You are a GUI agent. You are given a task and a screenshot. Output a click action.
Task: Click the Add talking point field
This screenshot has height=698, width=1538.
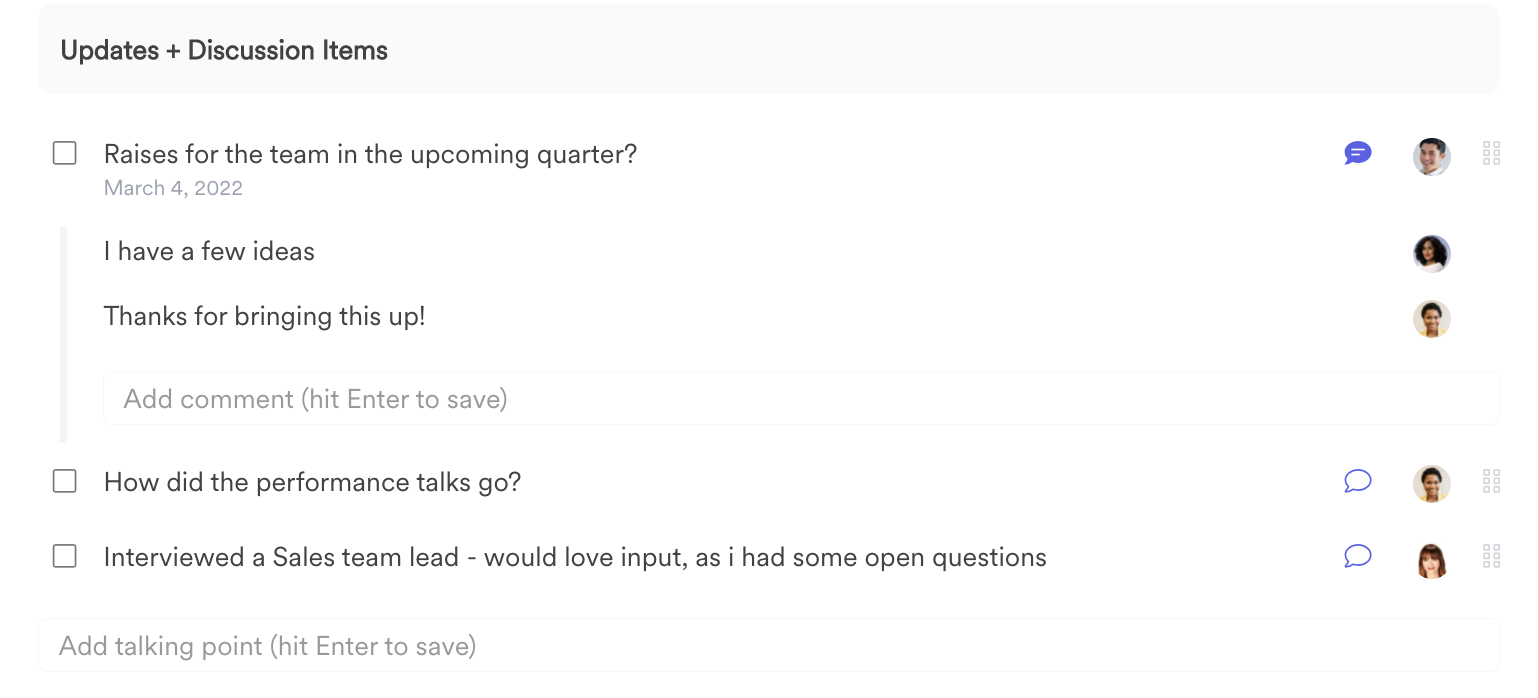768,646
